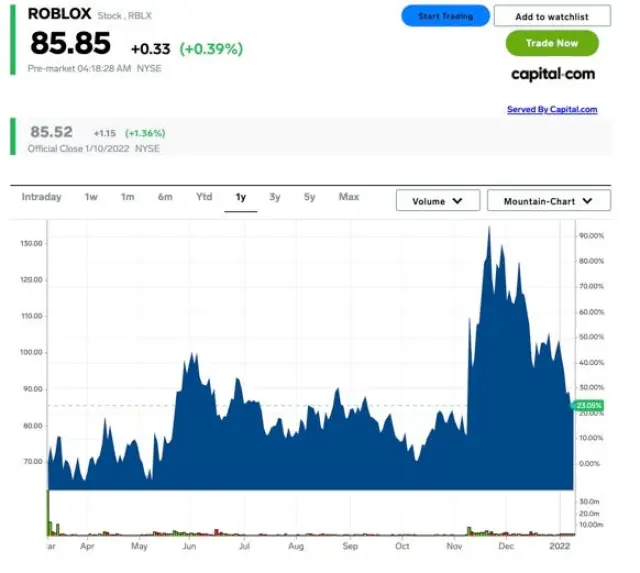Switch to Ytd chart view
The width and height of the screenshot is (640, 573).
pos(204,198)
